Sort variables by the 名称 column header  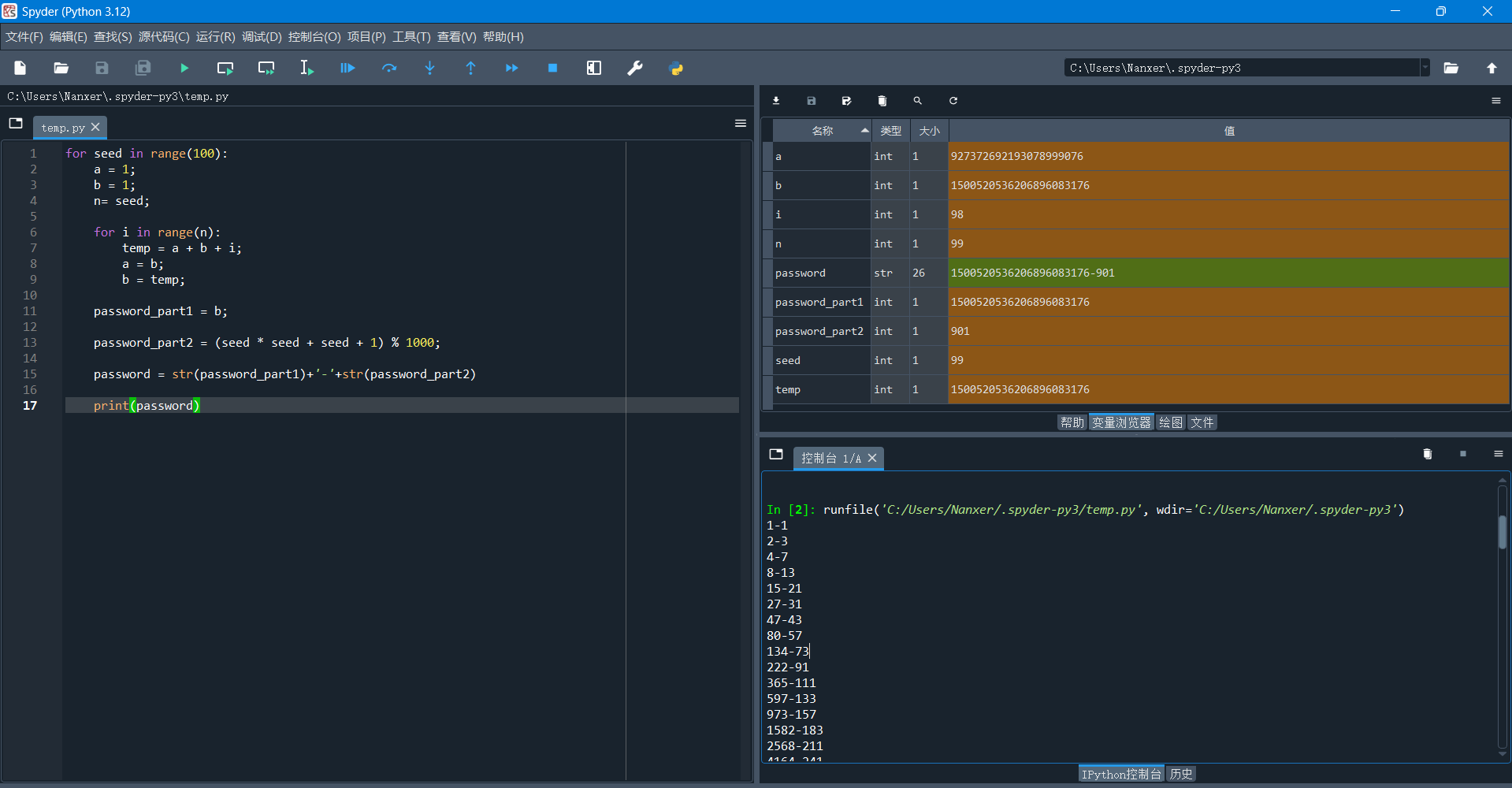coord(822,131)
